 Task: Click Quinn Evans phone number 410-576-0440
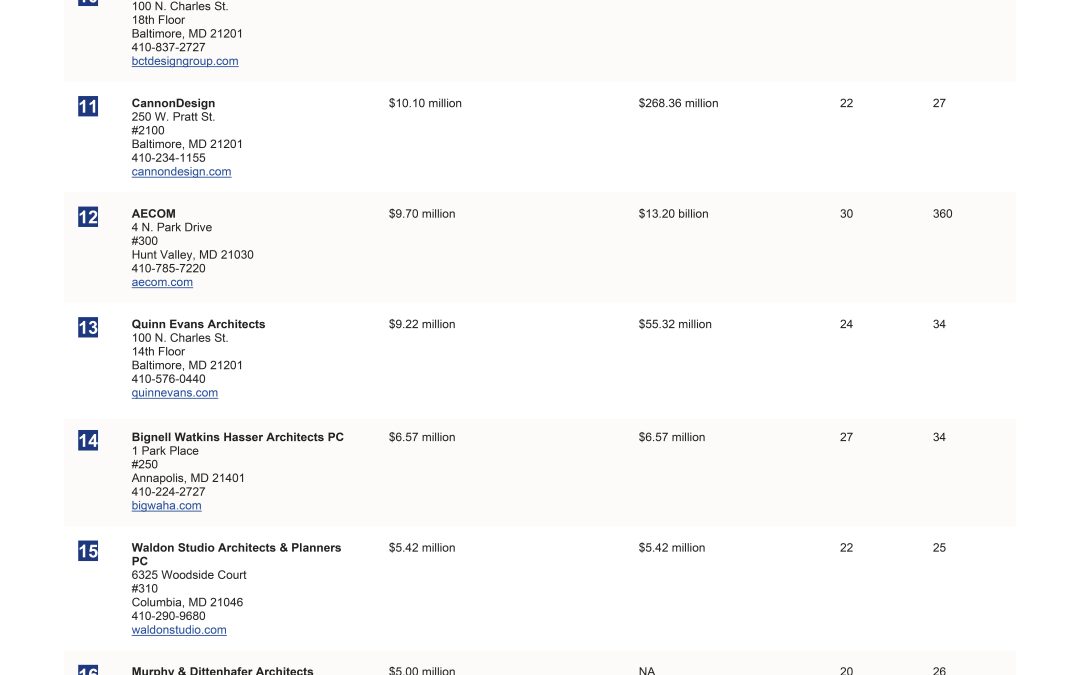pos(168,379)
